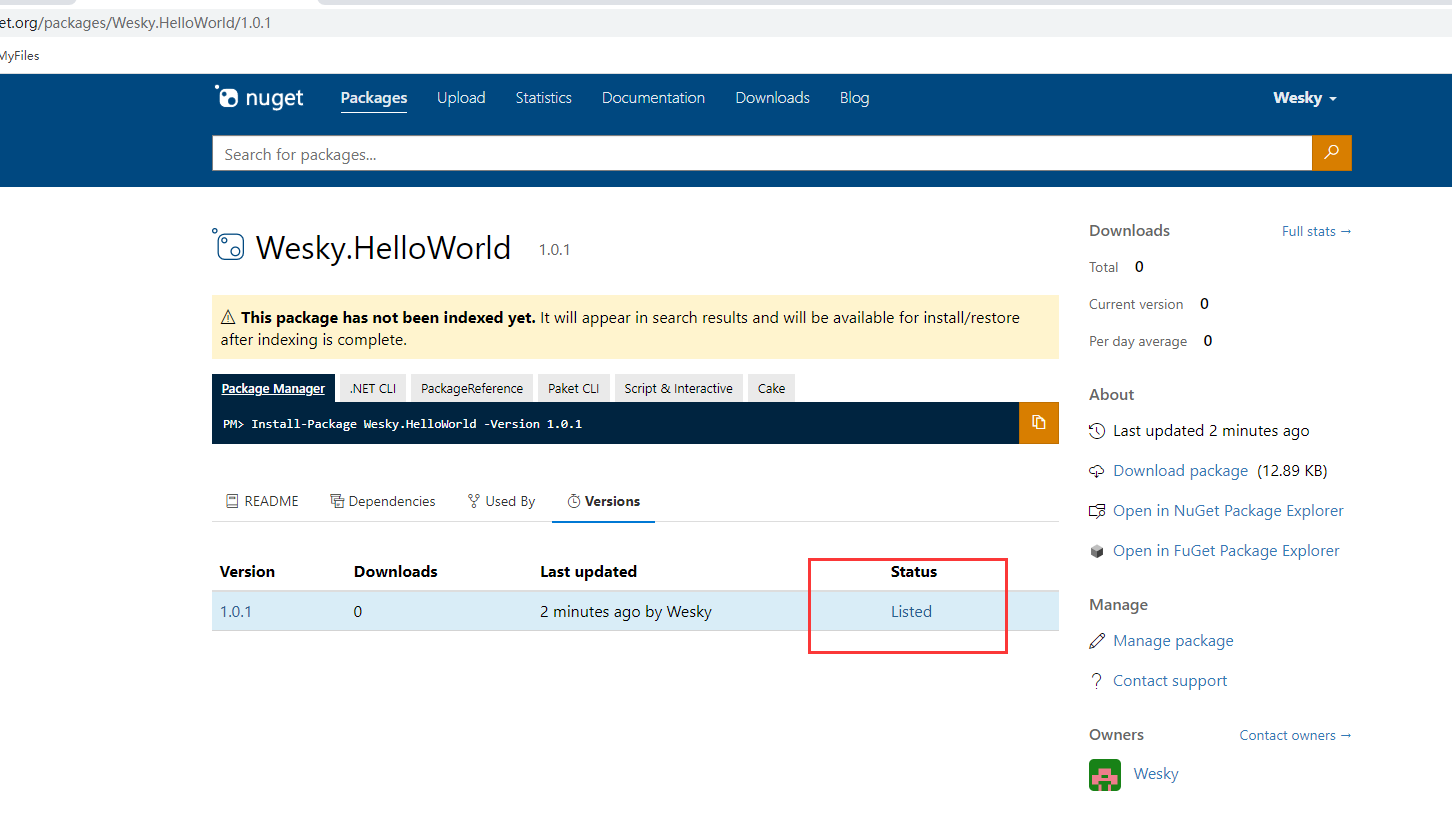Click the NuGet logo in the header
This screenshot has height=824, width=1452.
tap(259, 97)
